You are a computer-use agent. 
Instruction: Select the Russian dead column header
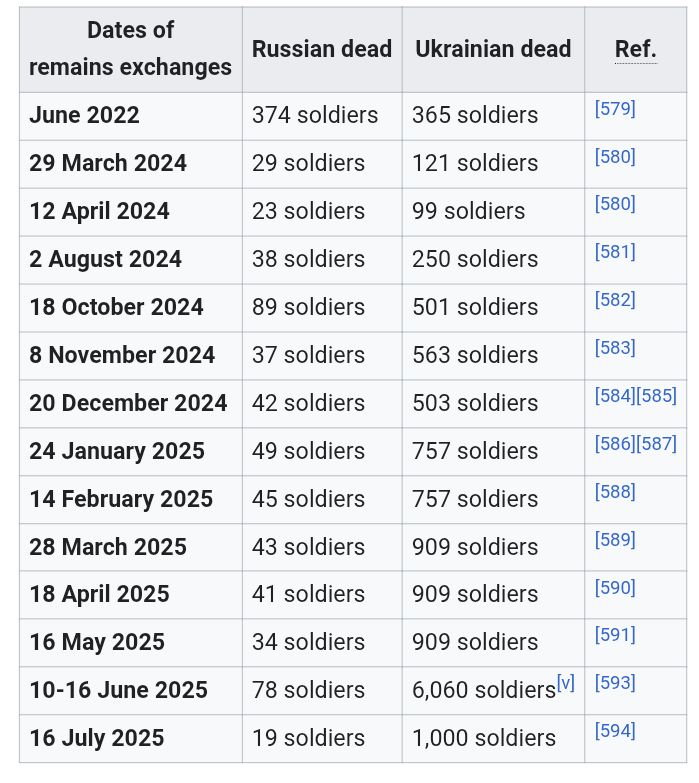322,49
